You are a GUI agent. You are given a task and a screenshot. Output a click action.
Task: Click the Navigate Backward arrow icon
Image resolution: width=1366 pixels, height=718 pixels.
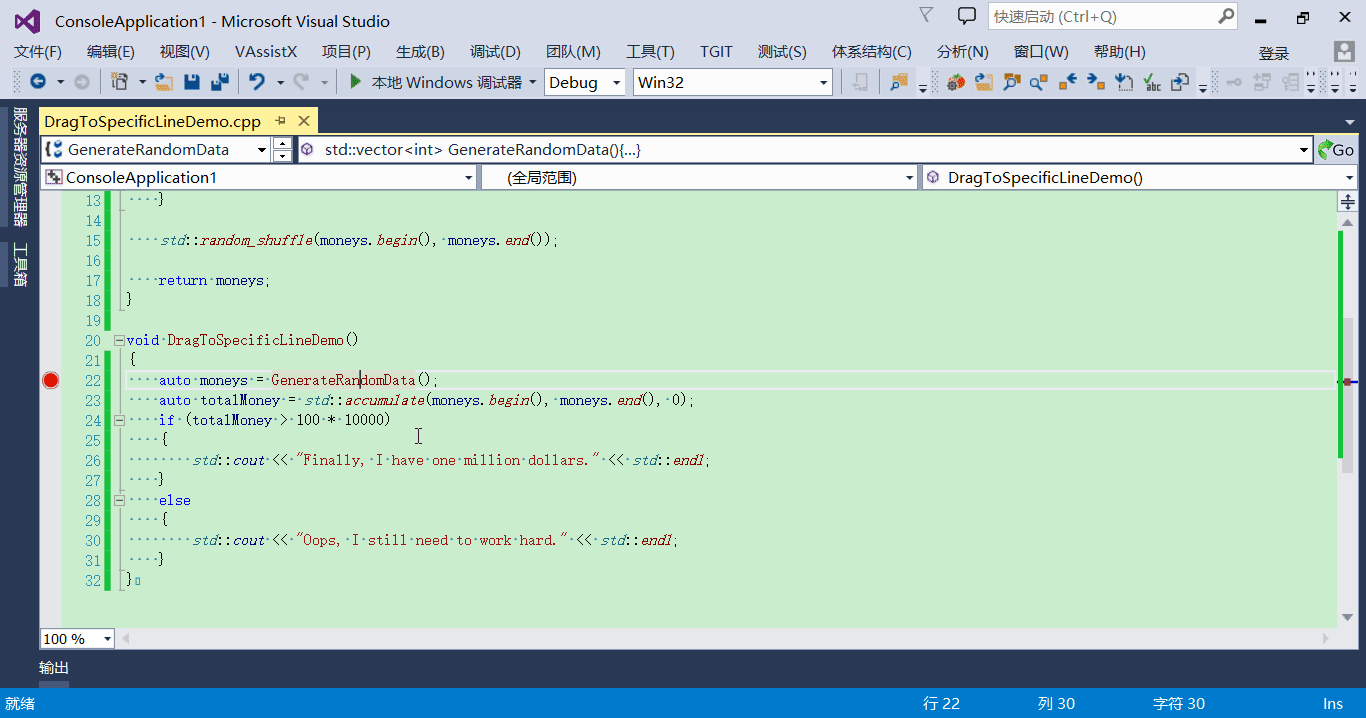coord(37,82)
